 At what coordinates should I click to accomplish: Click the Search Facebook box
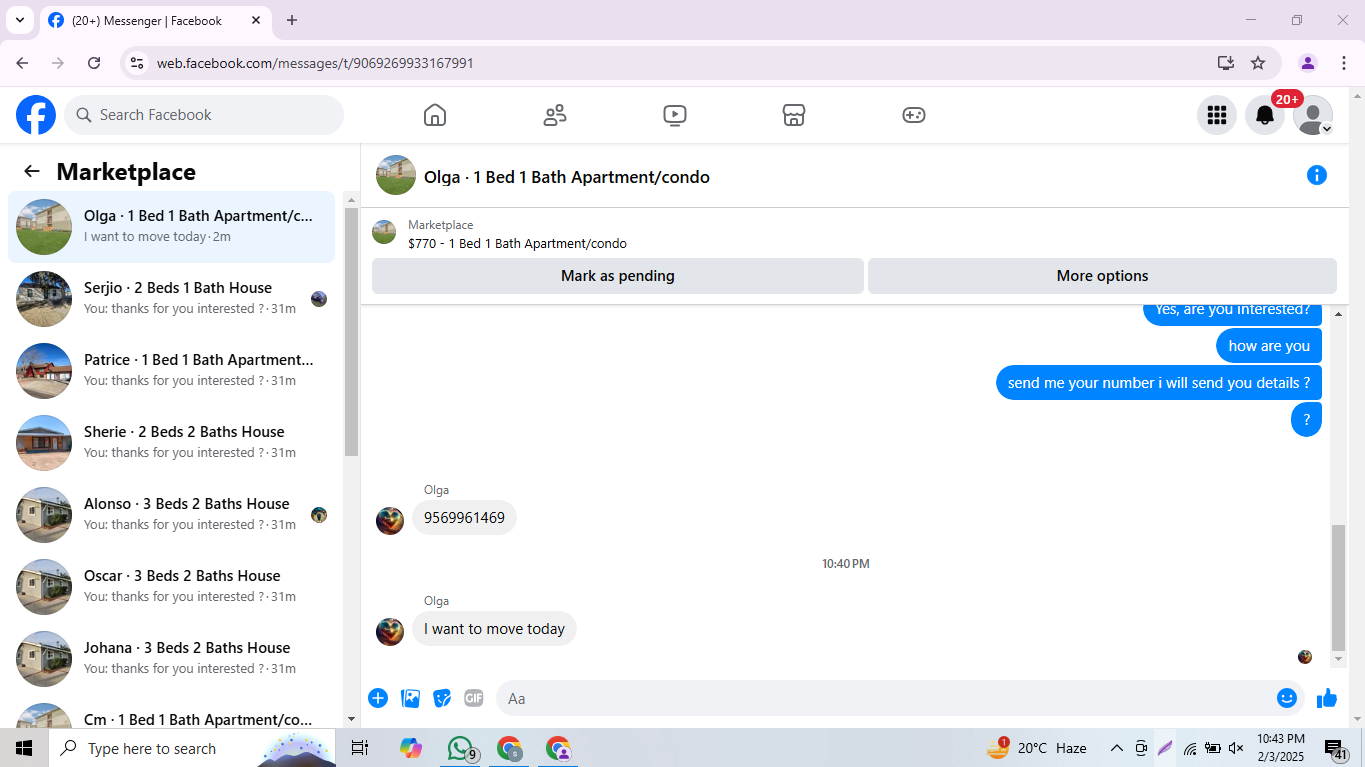point(204,115)
